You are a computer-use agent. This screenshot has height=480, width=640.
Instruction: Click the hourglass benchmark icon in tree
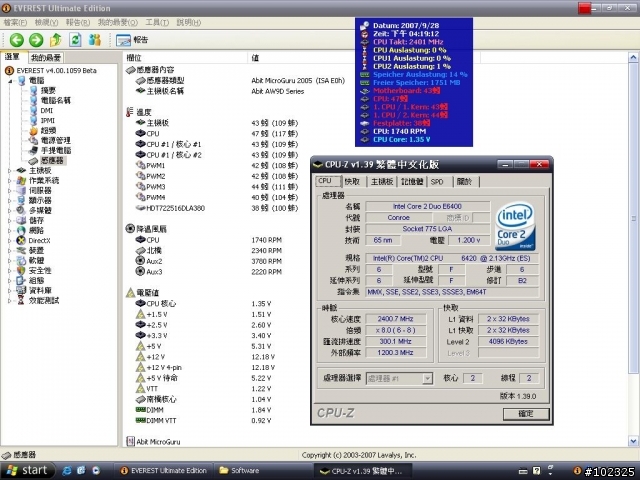[21, 300]
